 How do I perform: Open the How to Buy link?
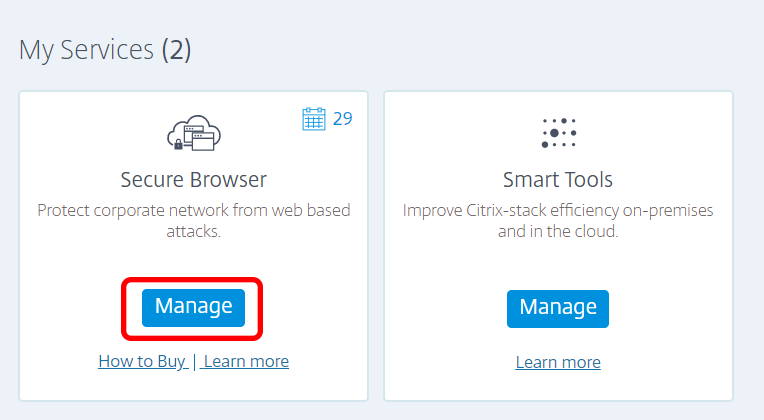143,362
